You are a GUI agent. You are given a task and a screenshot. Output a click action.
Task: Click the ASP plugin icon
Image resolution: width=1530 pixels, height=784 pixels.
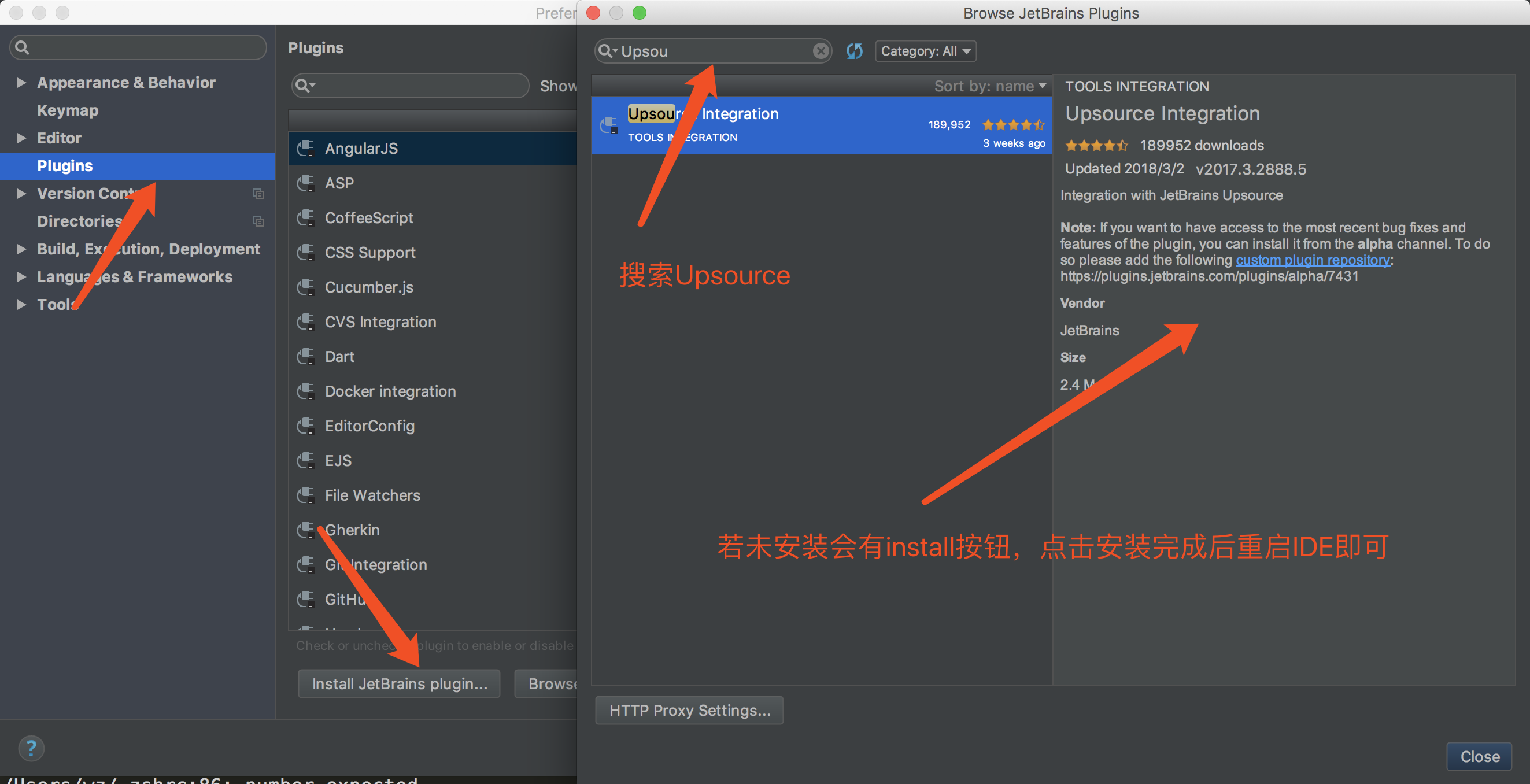(306, 183)
